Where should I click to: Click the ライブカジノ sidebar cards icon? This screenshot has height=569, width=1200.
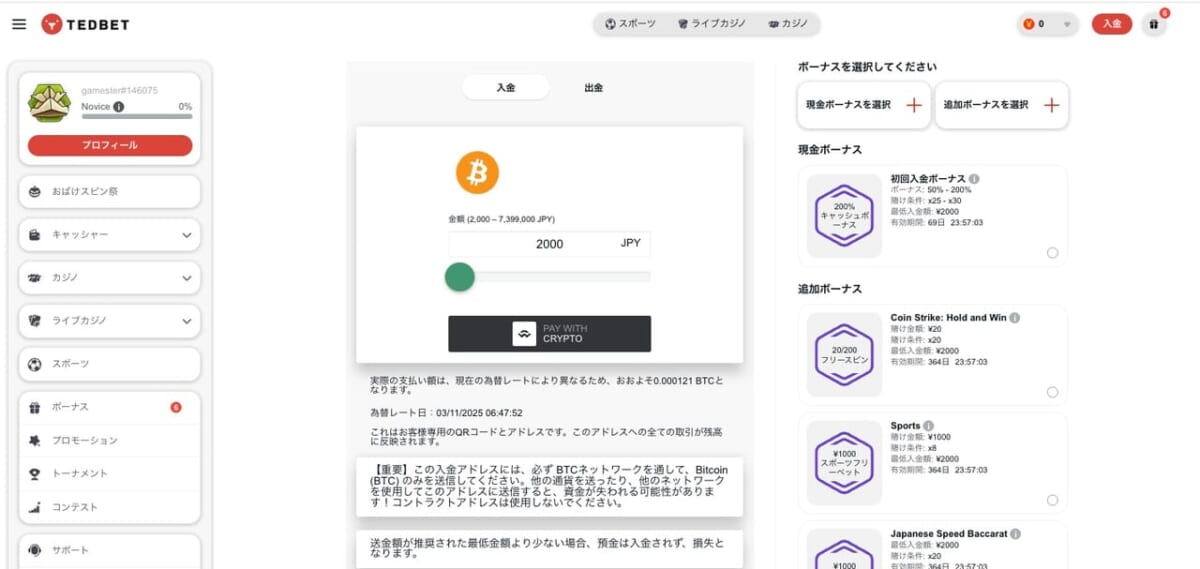(x=35, y=321)
